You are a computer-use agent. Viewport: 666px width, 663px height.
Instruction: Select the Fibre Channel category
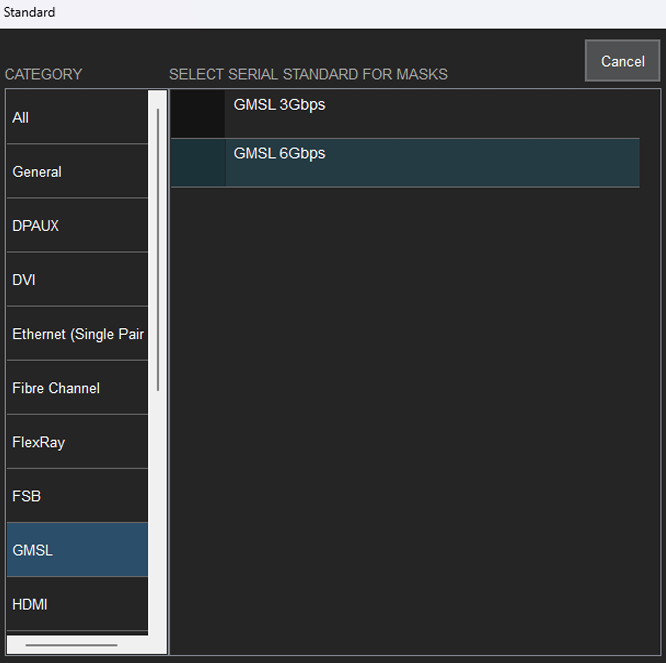77,387
